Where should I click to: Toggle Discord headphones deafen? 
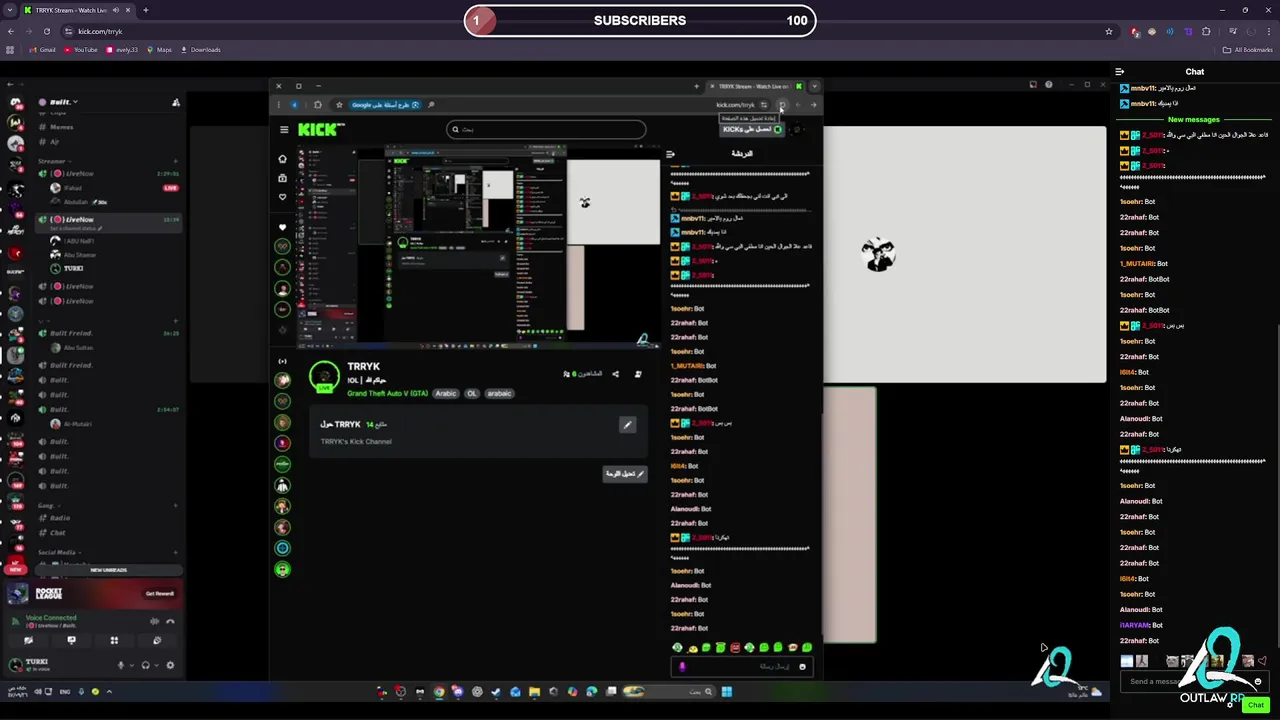coord(146,665)
